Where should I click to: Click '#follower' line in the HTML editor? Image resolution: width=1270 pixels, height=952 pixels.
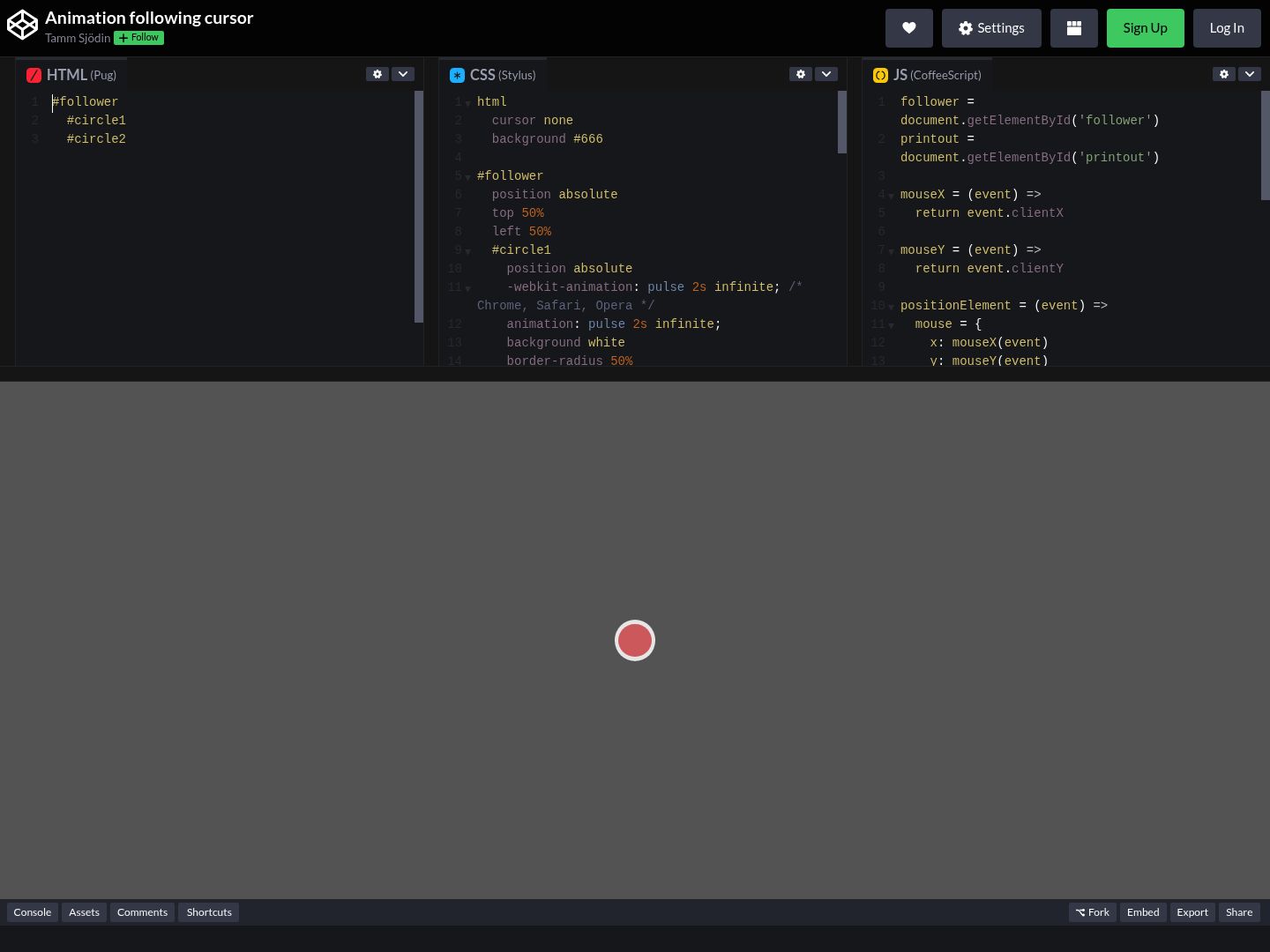coord(86,101)
